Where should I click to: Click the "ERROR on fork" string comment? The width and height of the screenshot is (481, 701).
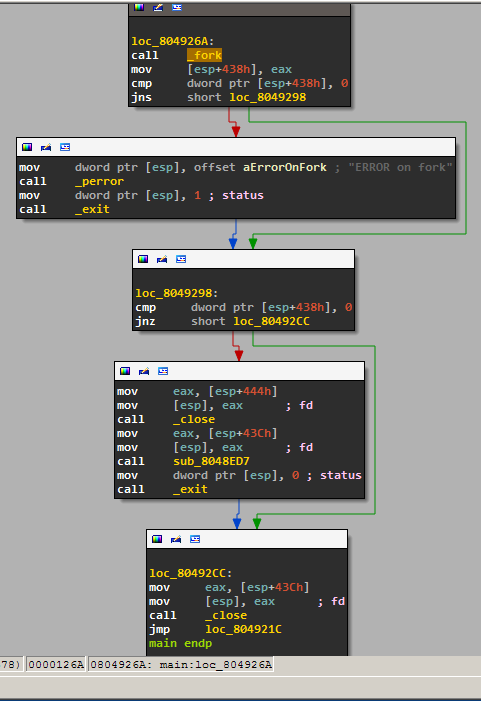coord(400,167)
